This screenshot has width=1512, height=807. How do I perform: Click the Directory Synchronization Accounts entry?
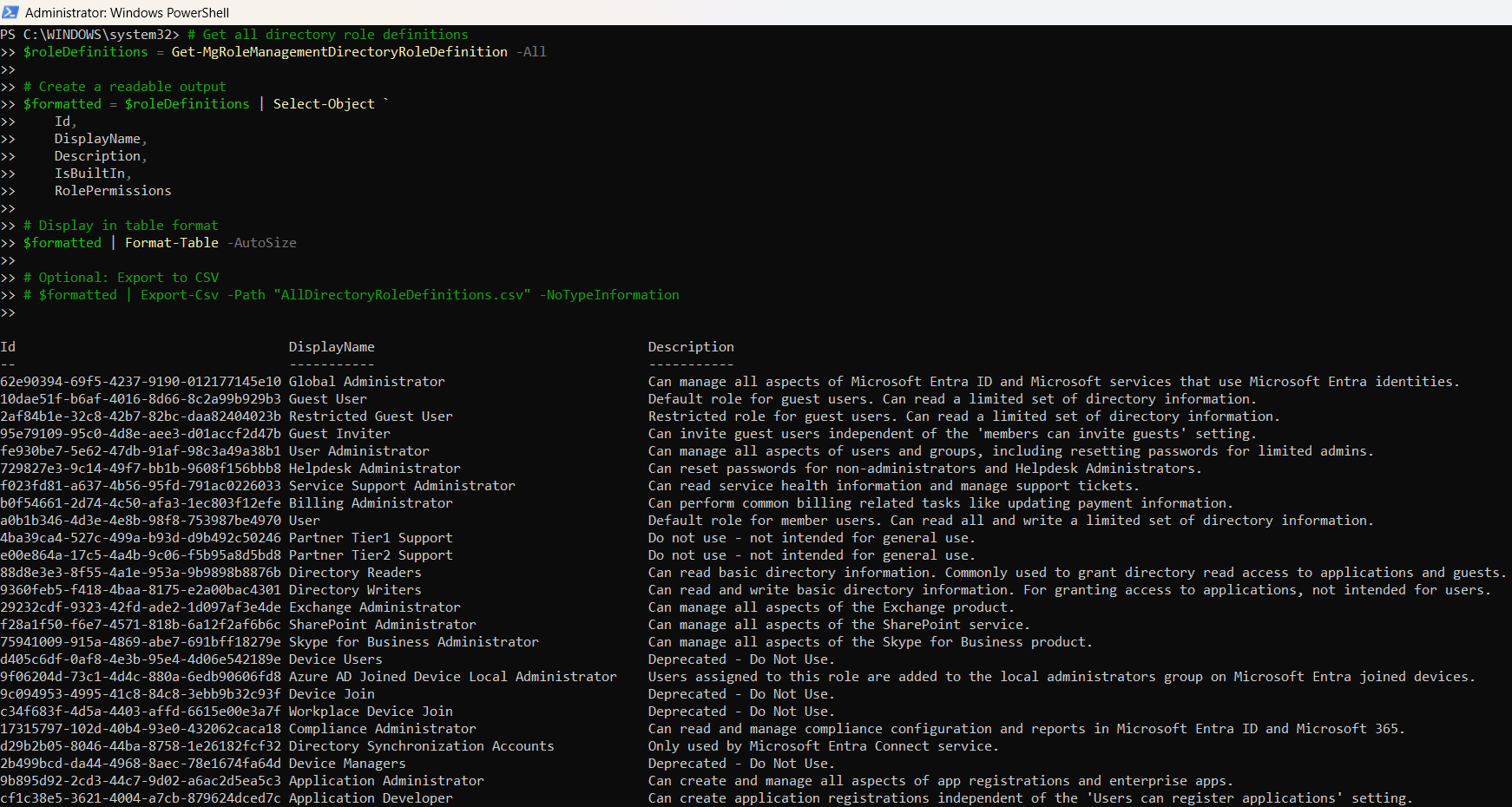click(421, 746)
